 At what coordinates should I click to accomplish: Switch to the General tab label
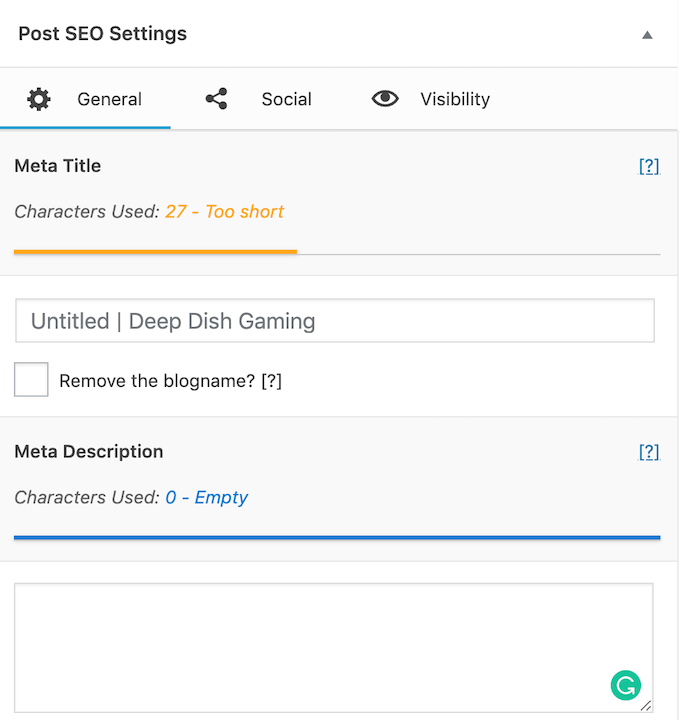(109, 99)
